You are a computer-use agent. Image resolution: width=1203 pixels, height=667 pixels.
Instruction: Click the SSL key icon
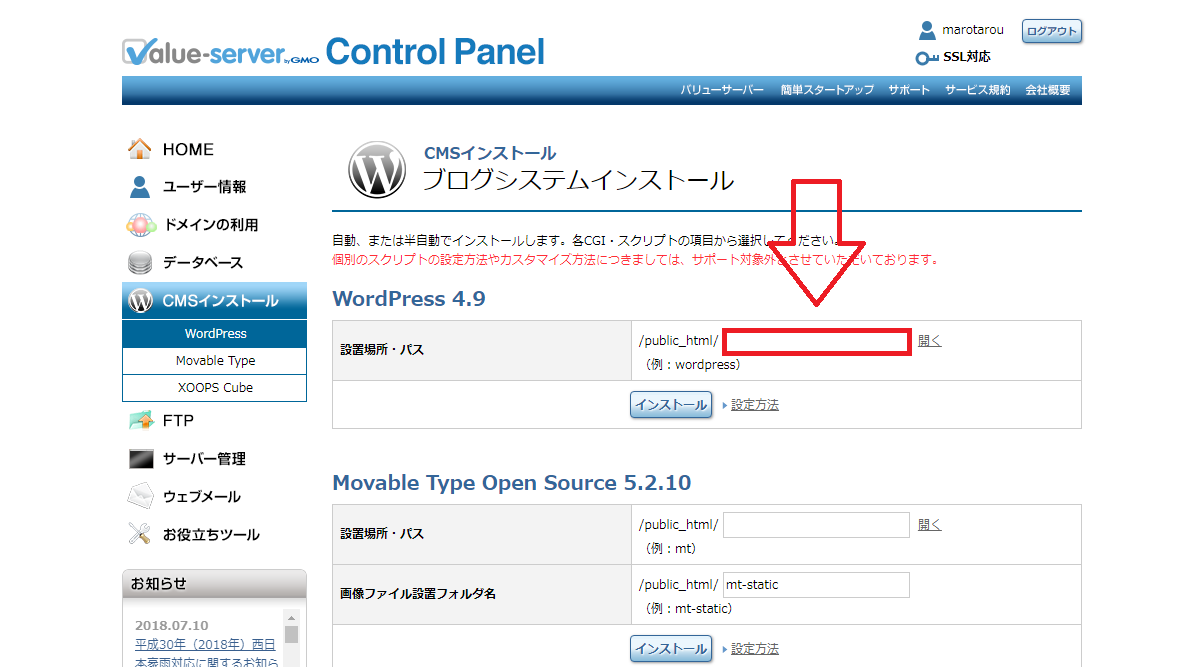927,58
